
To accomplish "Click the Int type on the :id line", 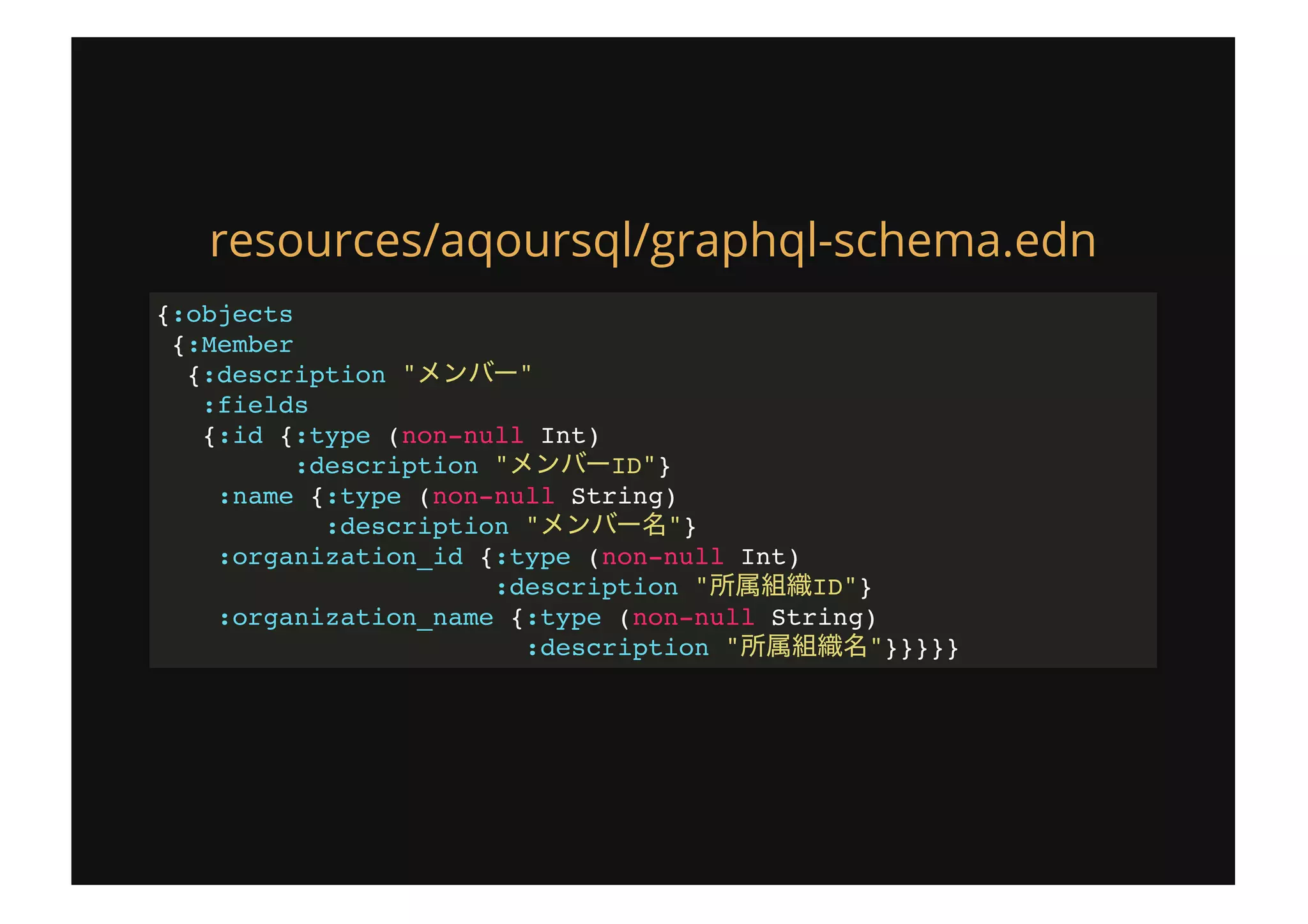I will pyautogui.click(x=563, y=436).
